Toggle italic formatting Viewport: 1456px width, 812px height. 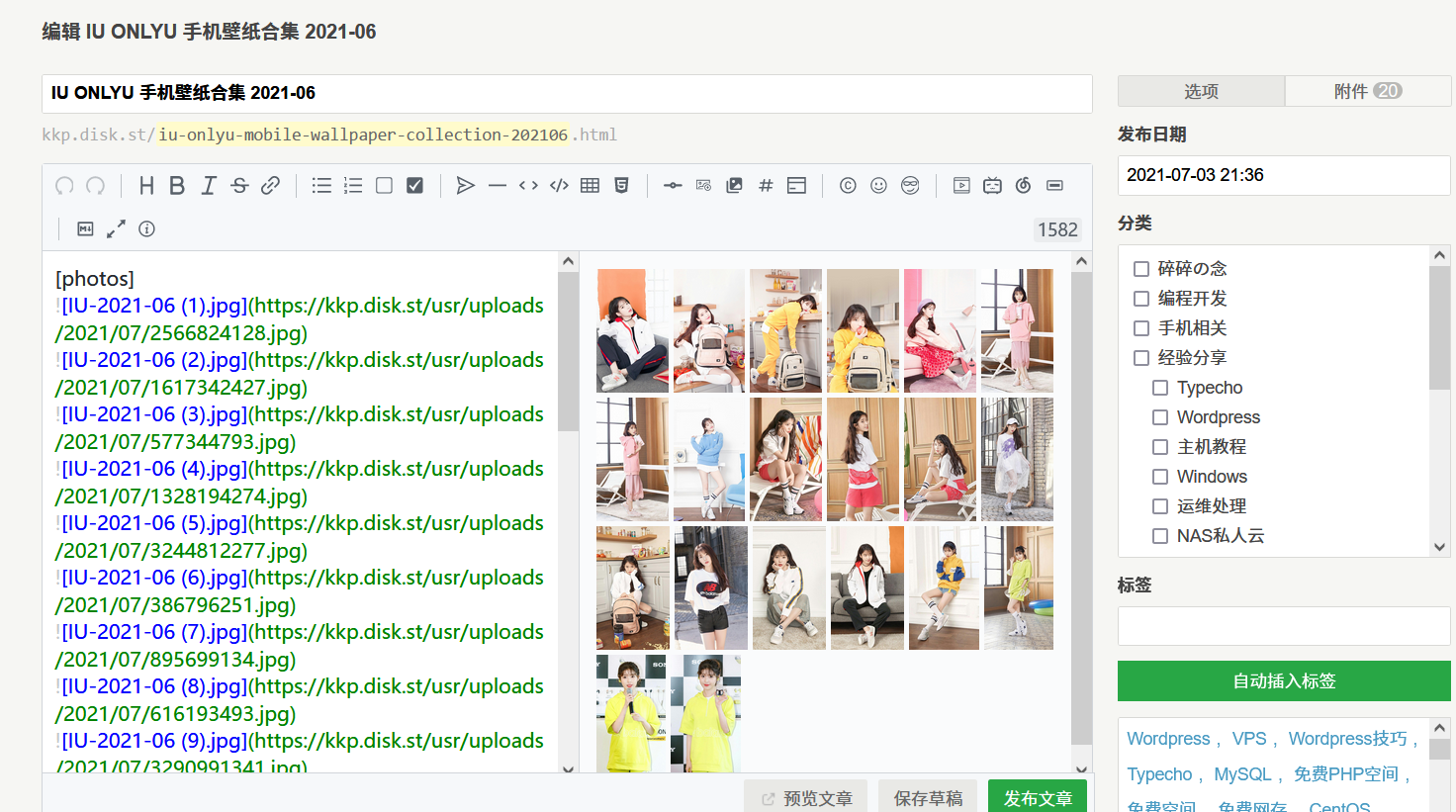coord(209,185)
